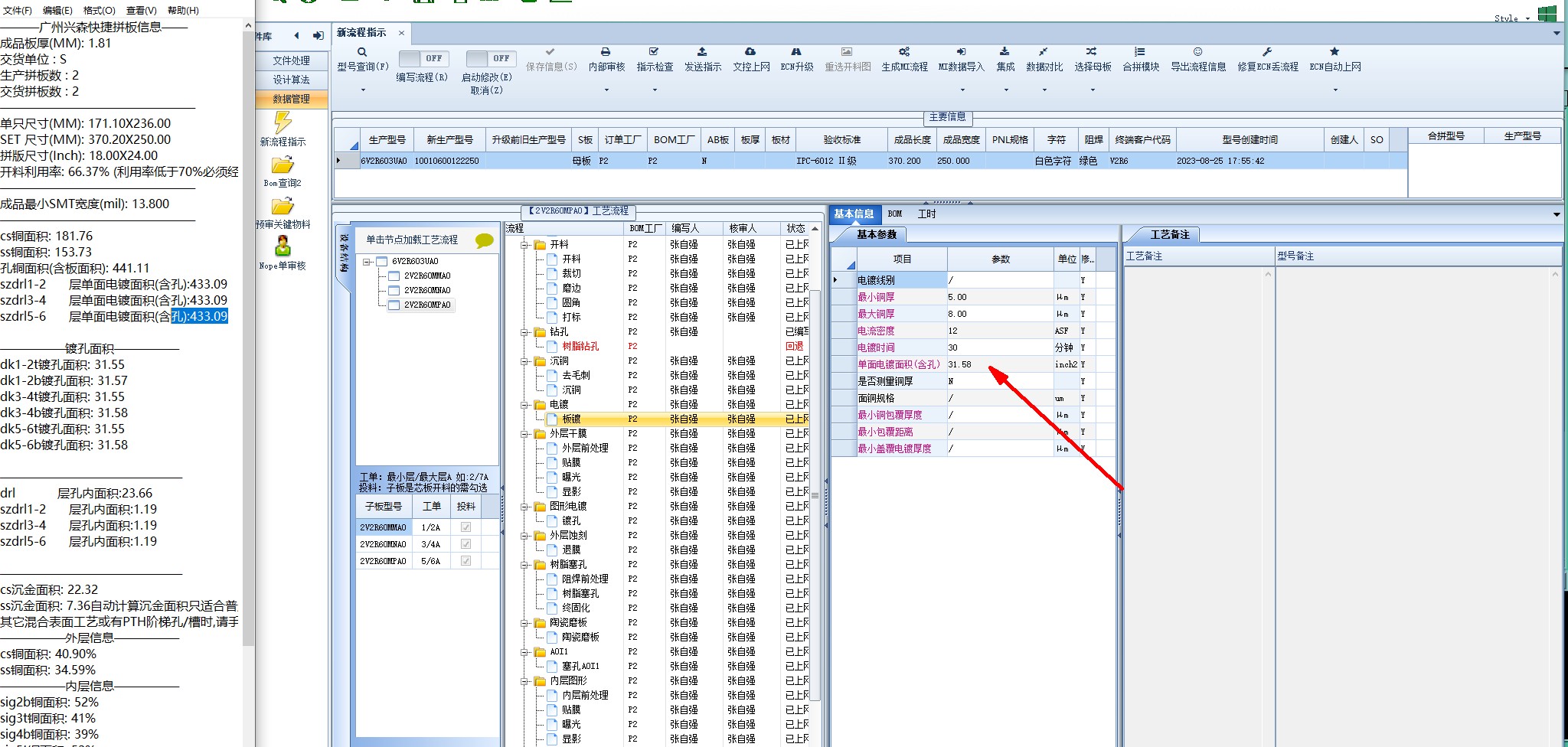Open the 格式(O) menu
Image resolution: width=1568 pixels, height=747 pixels.
pyautogui.click(x=99, y=10)
